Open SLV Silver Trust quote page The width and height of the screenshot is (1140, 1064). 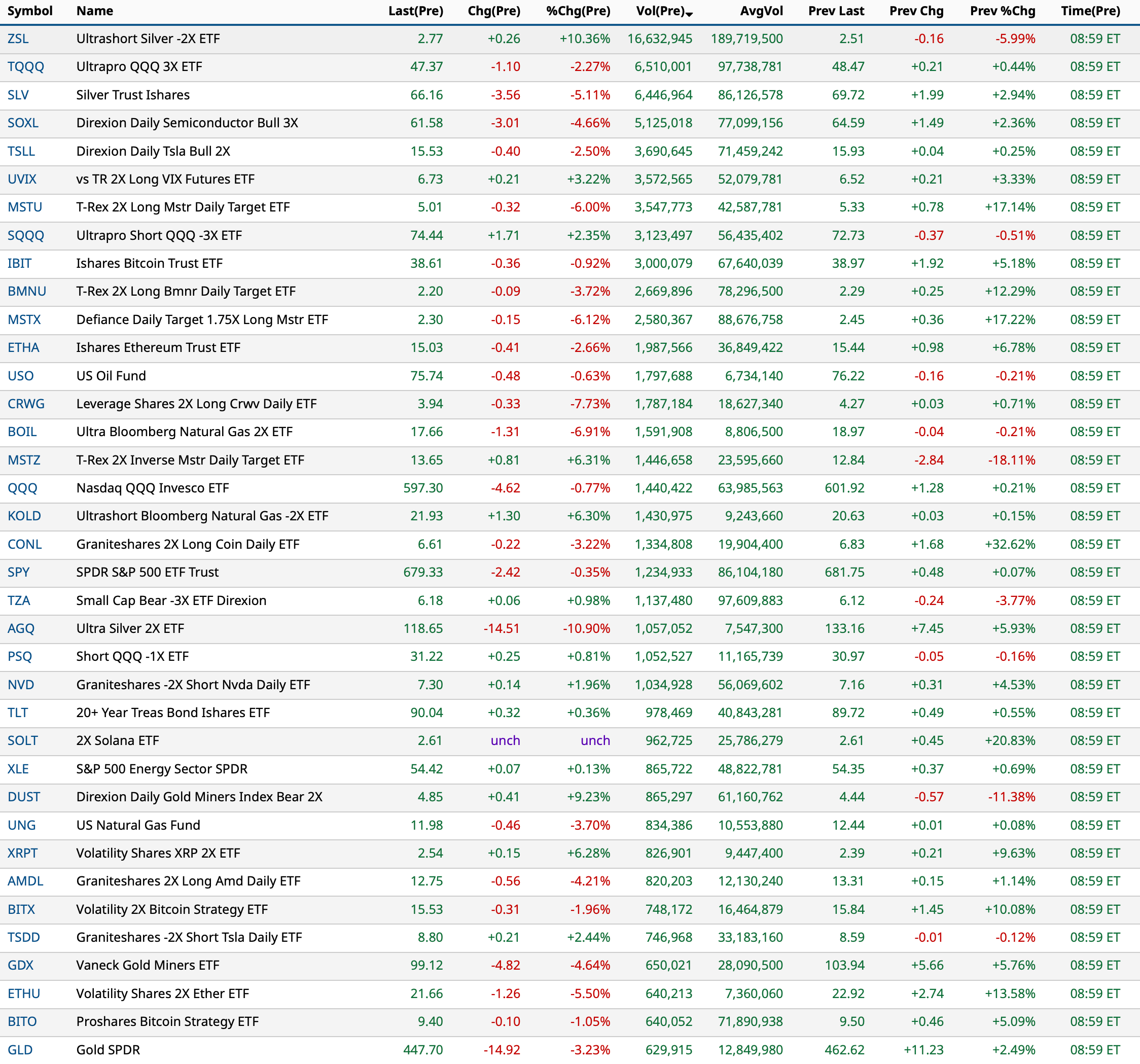tap(18, 95)
